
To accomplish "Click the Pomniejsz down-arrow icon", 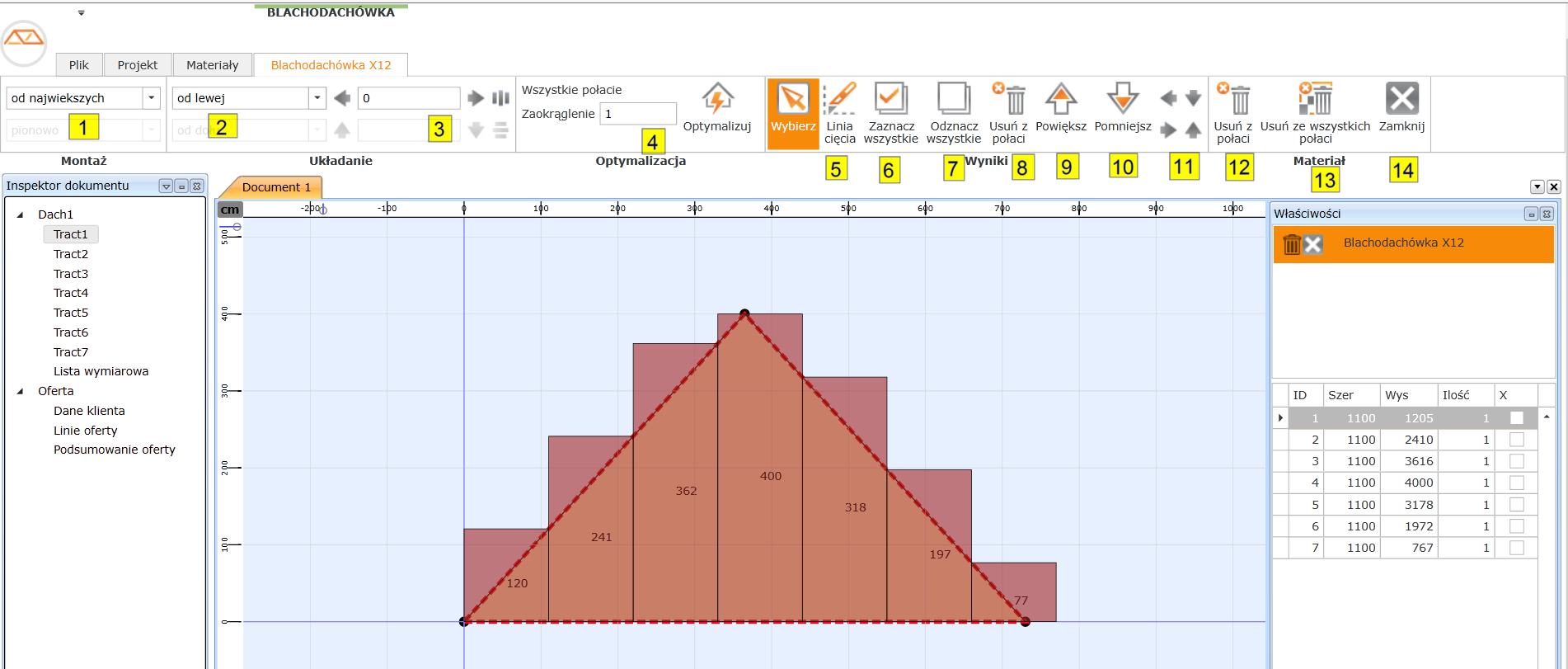I will tap(1122, 99).
